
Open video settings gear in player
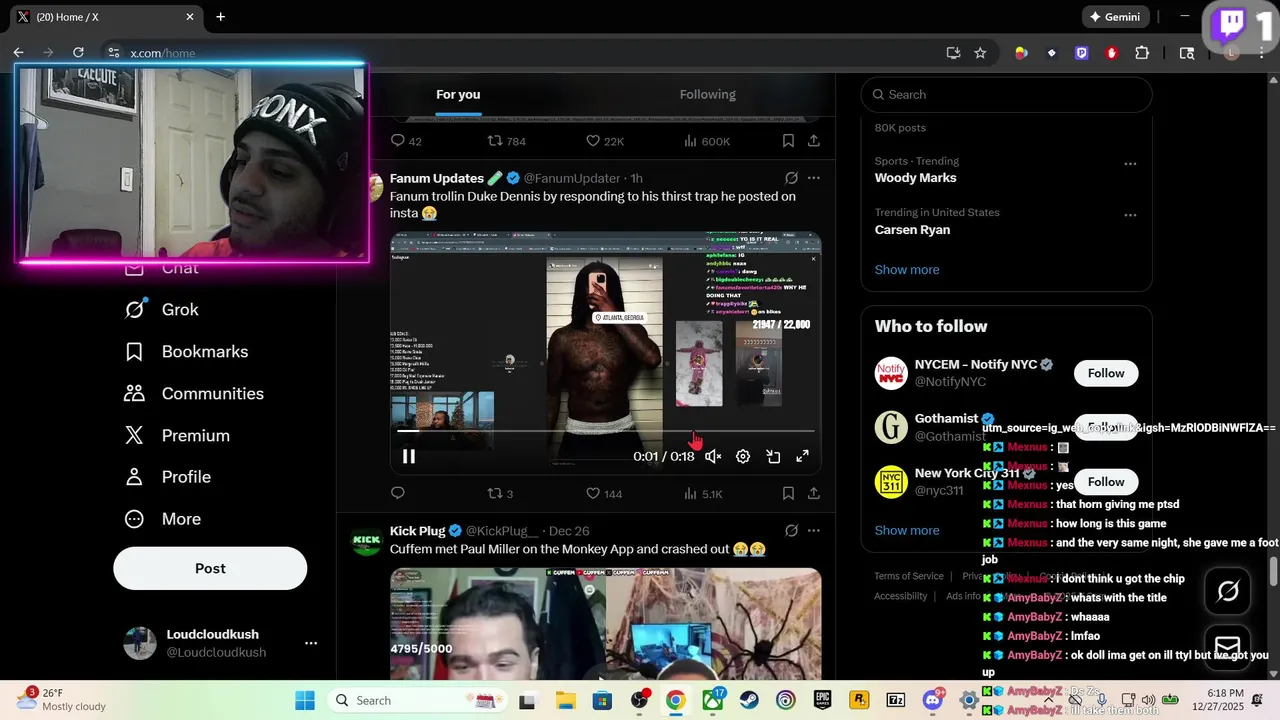coord(743,456)
